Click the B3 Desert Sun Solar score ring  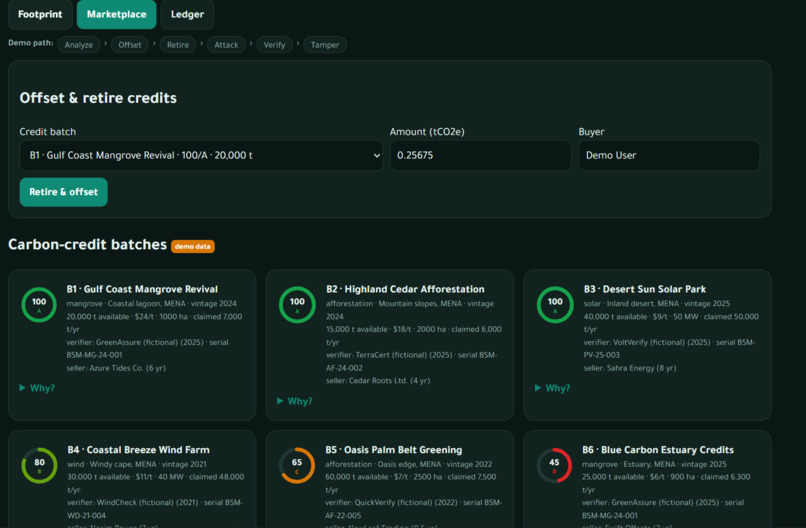(555, 304)
